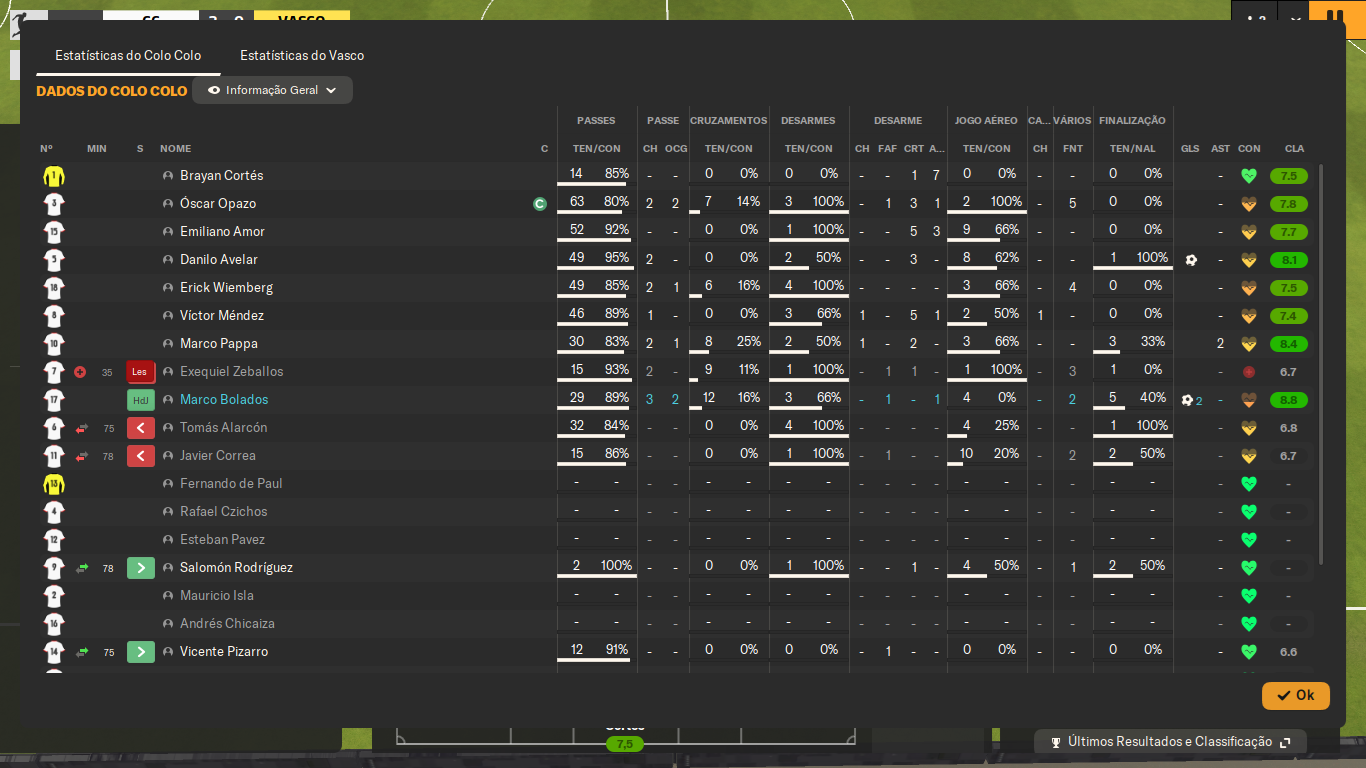Sort by the AST column header
Image resolution: width=1366 pixels, height=768 pixels.
point(1221,149)
